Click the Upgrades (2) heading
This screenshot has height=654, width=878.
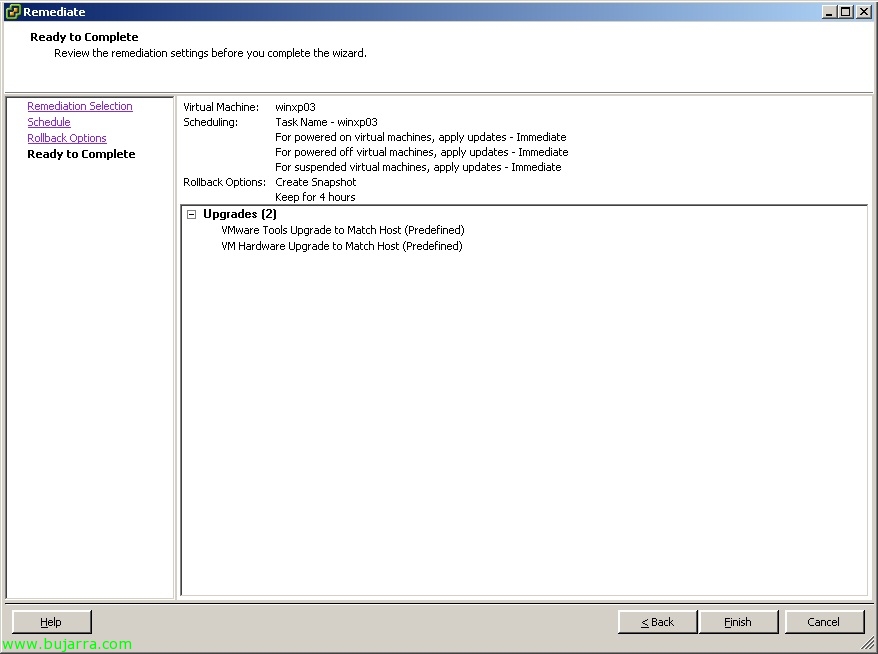(x=240, y=214)
